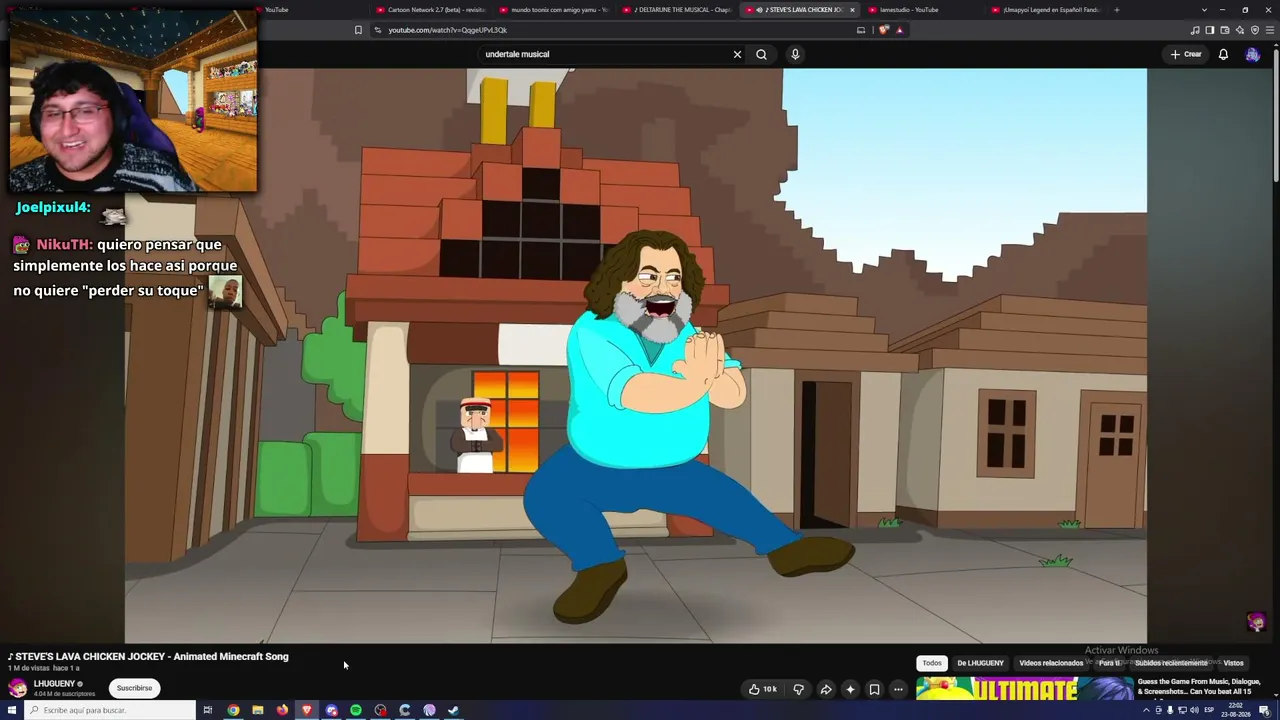The image size is (1280, 720).
Task: Open the volume control in system tray
Action: pyautogui.click(x=1194, y=710)
